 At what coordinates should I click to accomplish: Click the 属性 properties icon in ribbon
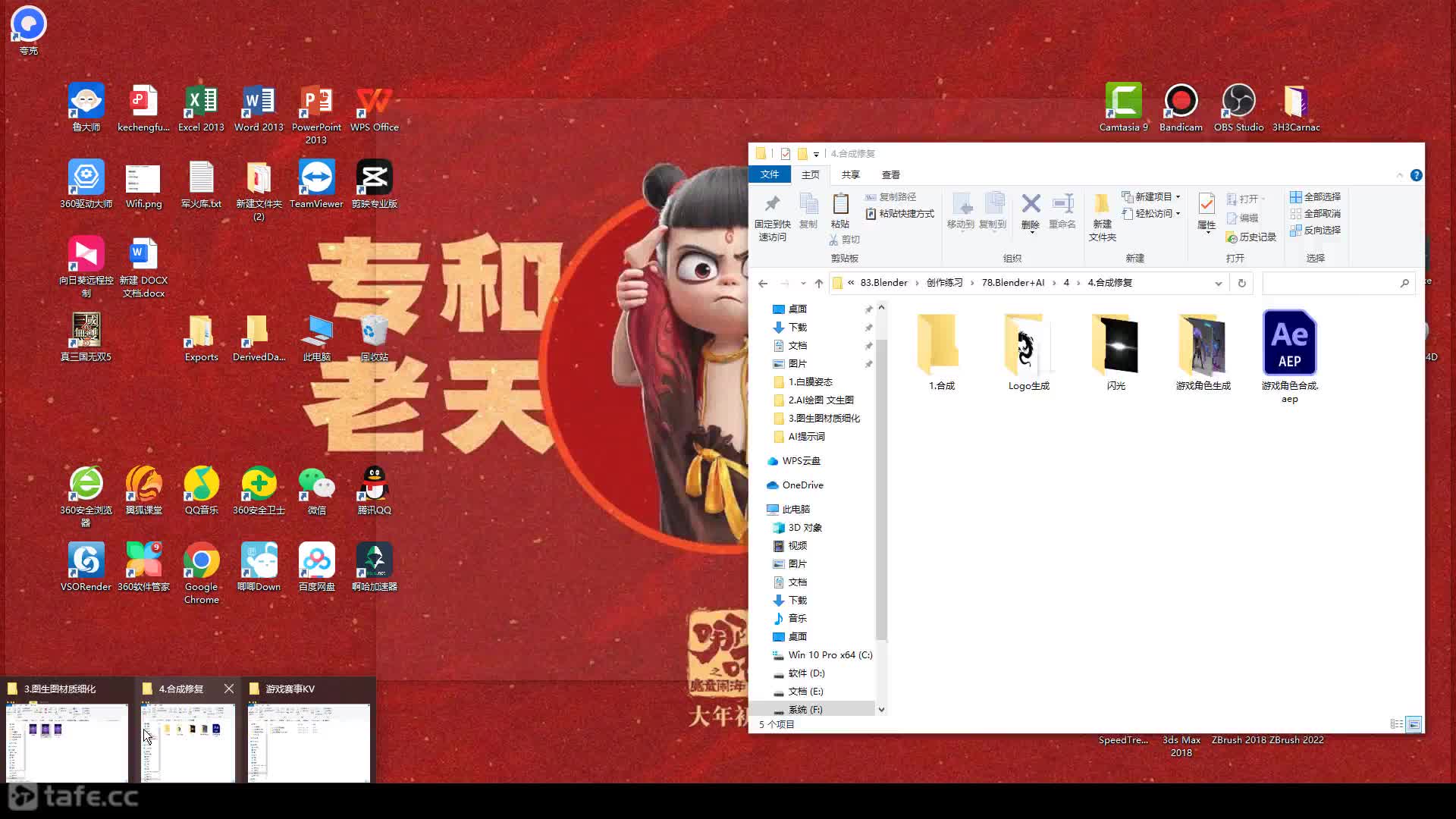[1207, 212]
